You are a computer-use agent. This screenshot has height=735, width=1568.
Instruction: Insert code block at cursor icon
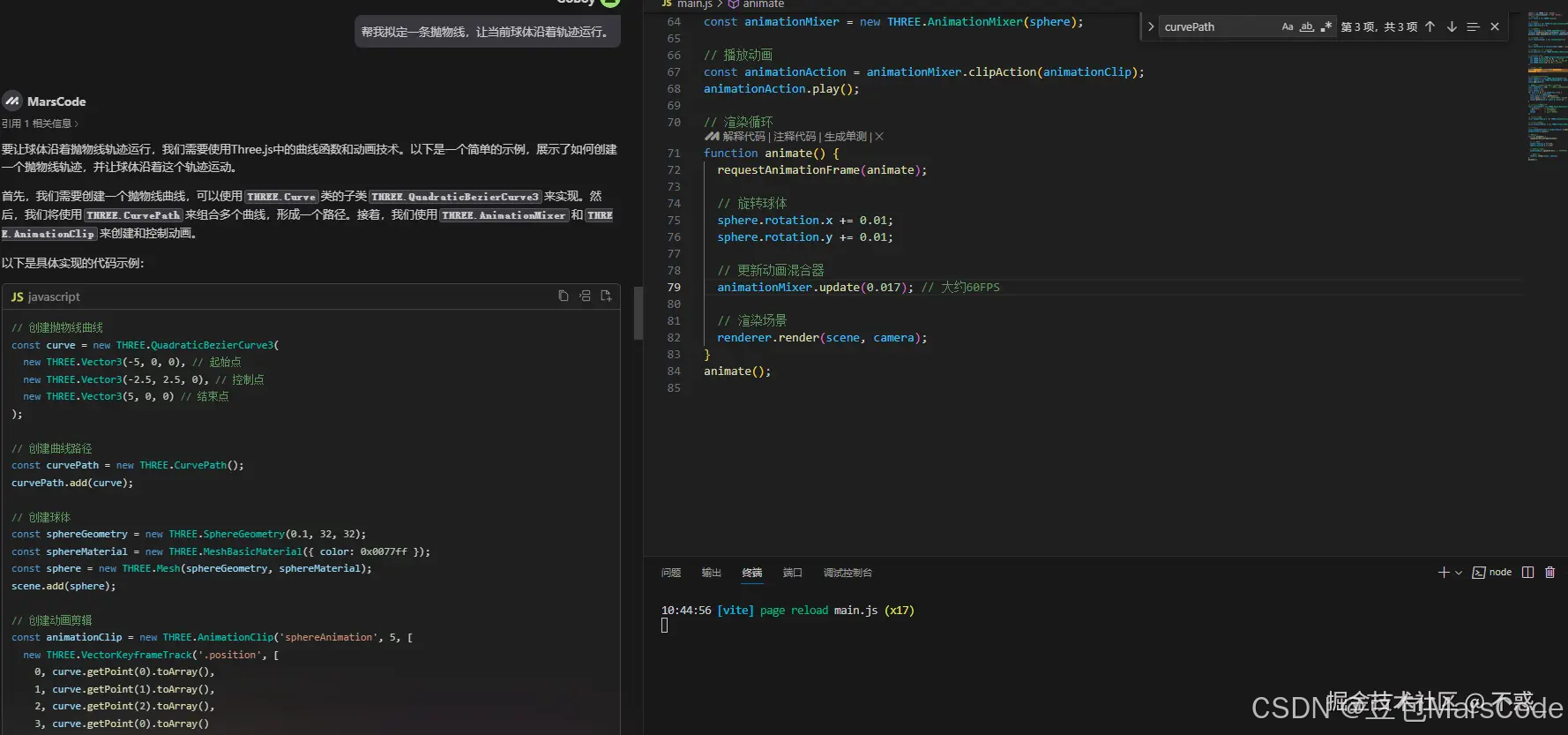[x=585, y=296]
